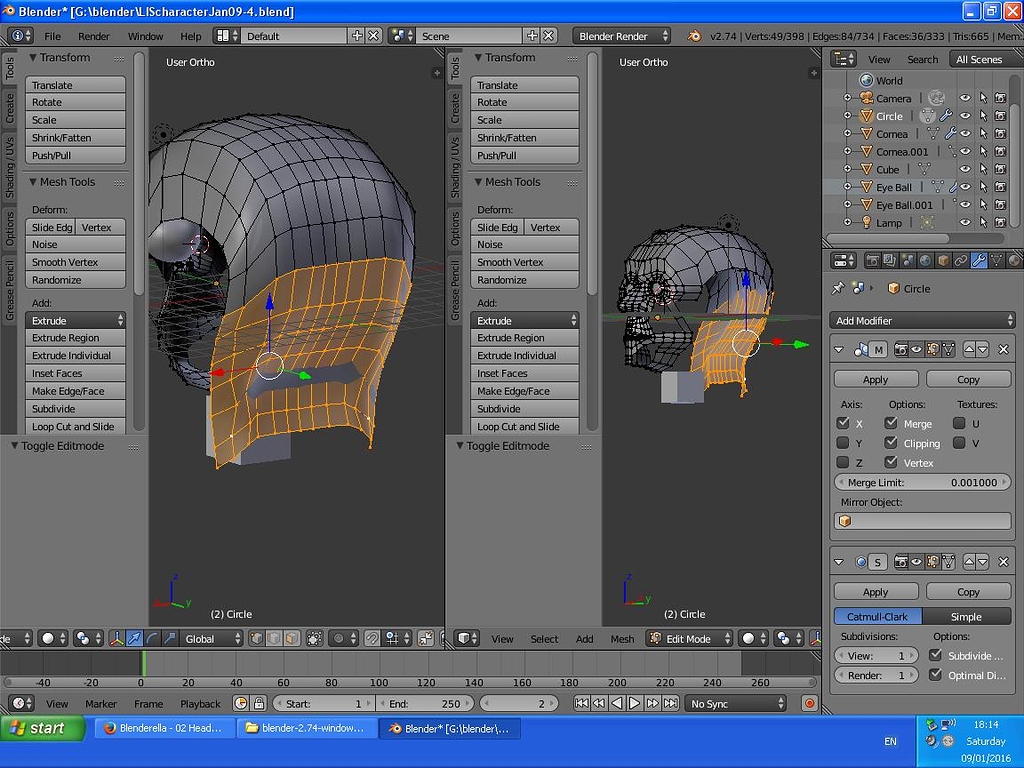The height and width of the screenshot is (768, 1024).
Task: Disable the Clipping option in Mirror modifier
Action: click(x=893, y=443)
